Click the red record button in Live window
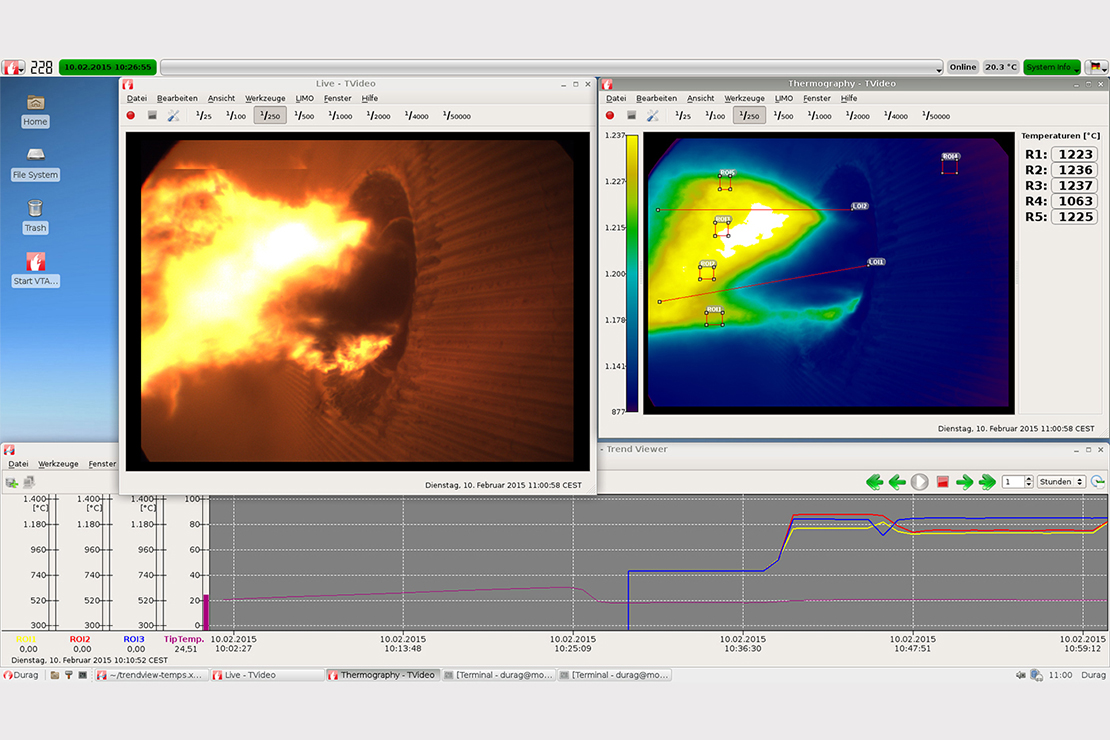This screenshot has height=740, width=1110. pyautogui.click(x=130, y=116)
